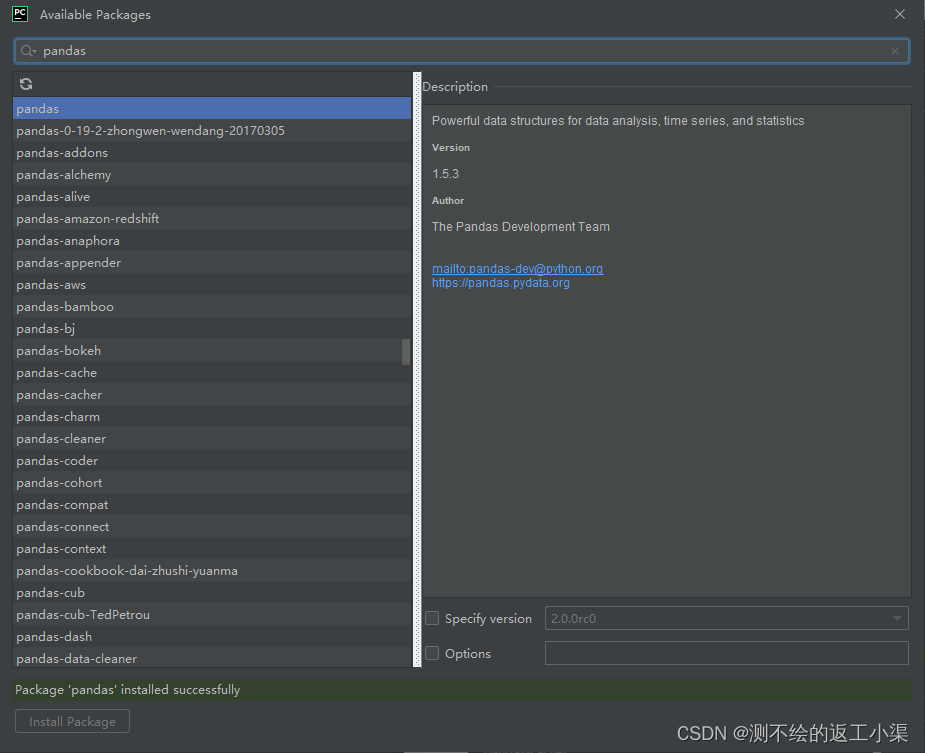
Task: Select pandas-cub-TedPetrou in the list
Action: (x=212, y=615)
